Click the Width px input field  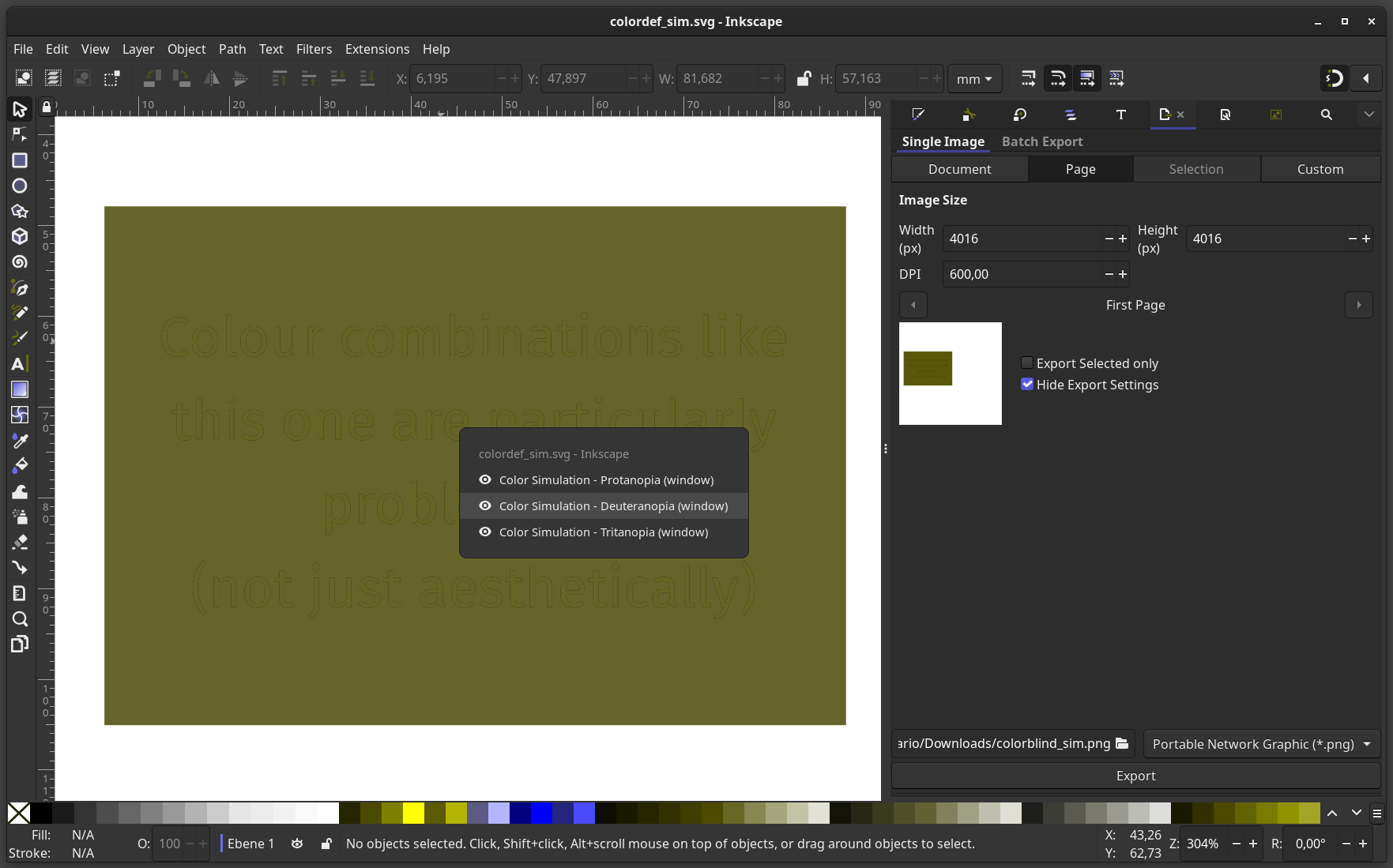click(1023, 239)
